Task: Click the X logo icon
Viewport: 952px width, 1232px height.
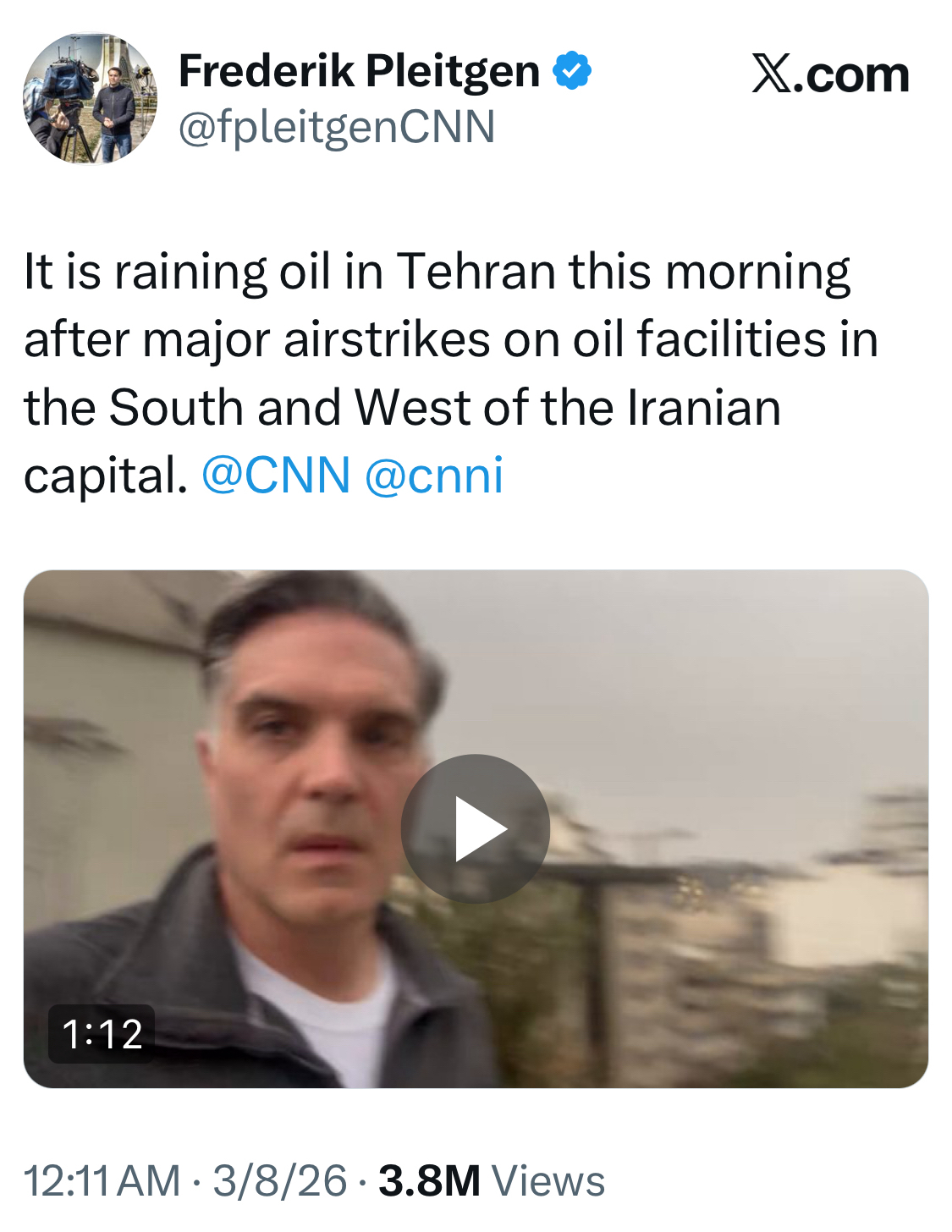Action: pos(772,74)
